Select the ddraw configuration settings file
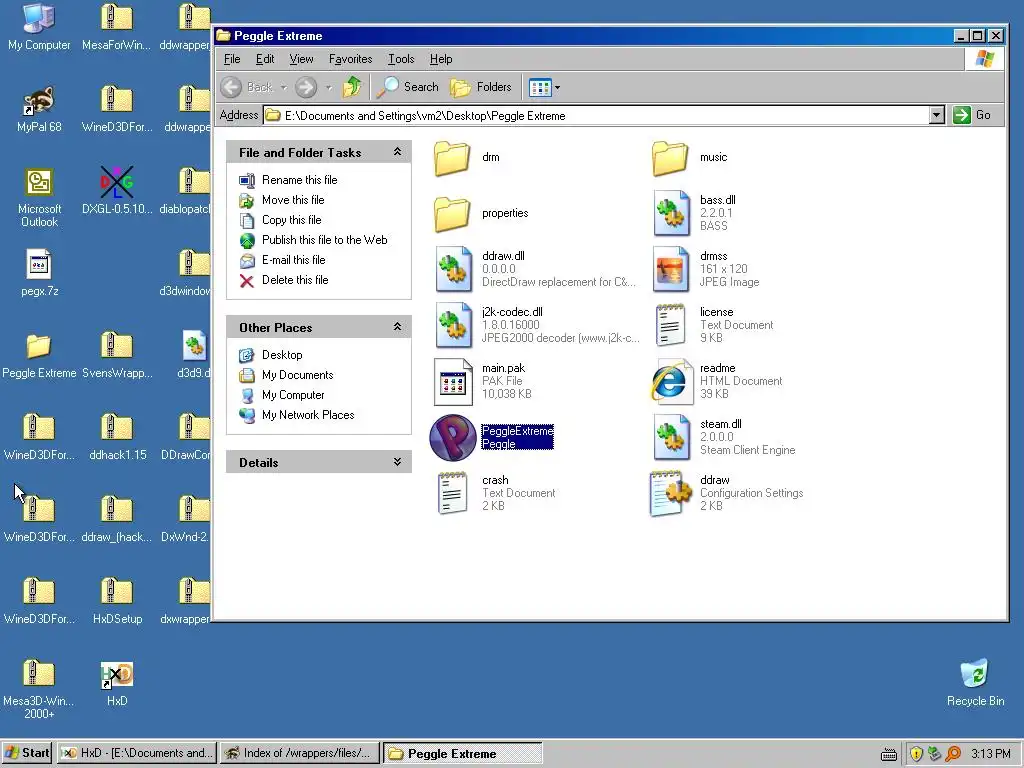The width and height of the screenshot is (1024, 768). (x=672, y=494)
